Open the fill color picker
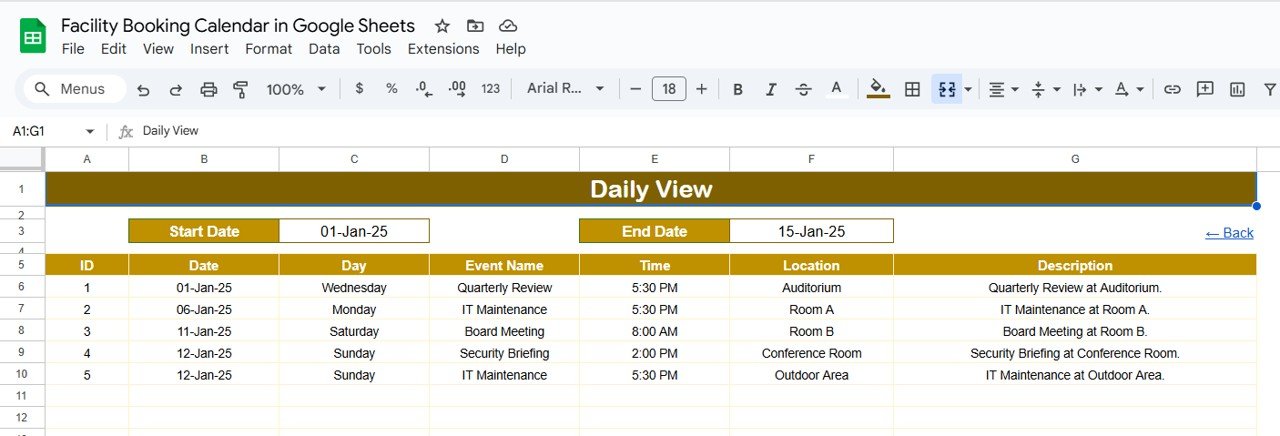Screen dimensions: 1280x436 (x=878, y=89)
